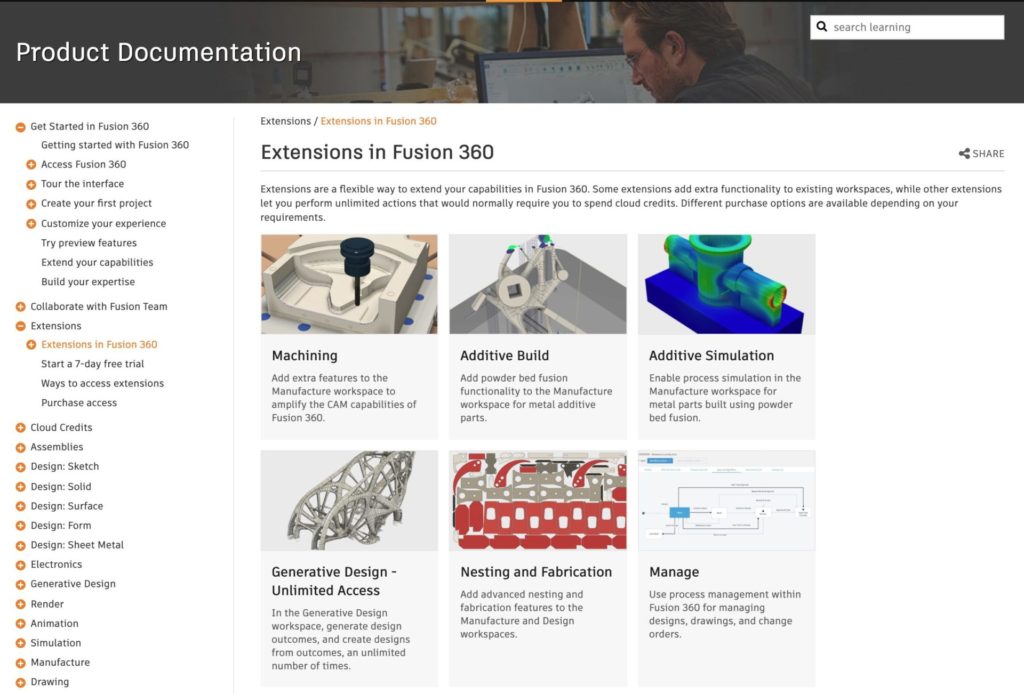The width and height of the screenshot is (1024, 694).
Task: Open the Extensions breadcrumb link
Action: (x=285, y=120)
